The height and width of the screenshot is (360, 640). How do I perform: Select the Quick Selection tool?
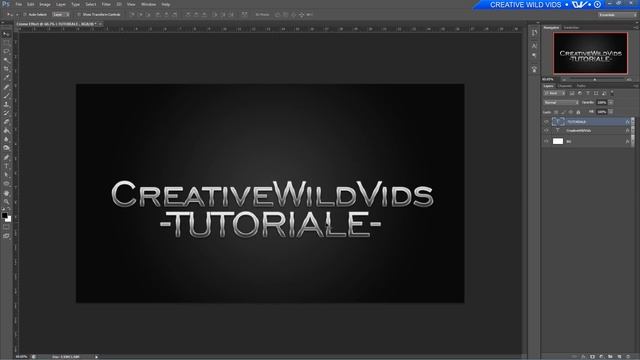(x=6, y=60)
